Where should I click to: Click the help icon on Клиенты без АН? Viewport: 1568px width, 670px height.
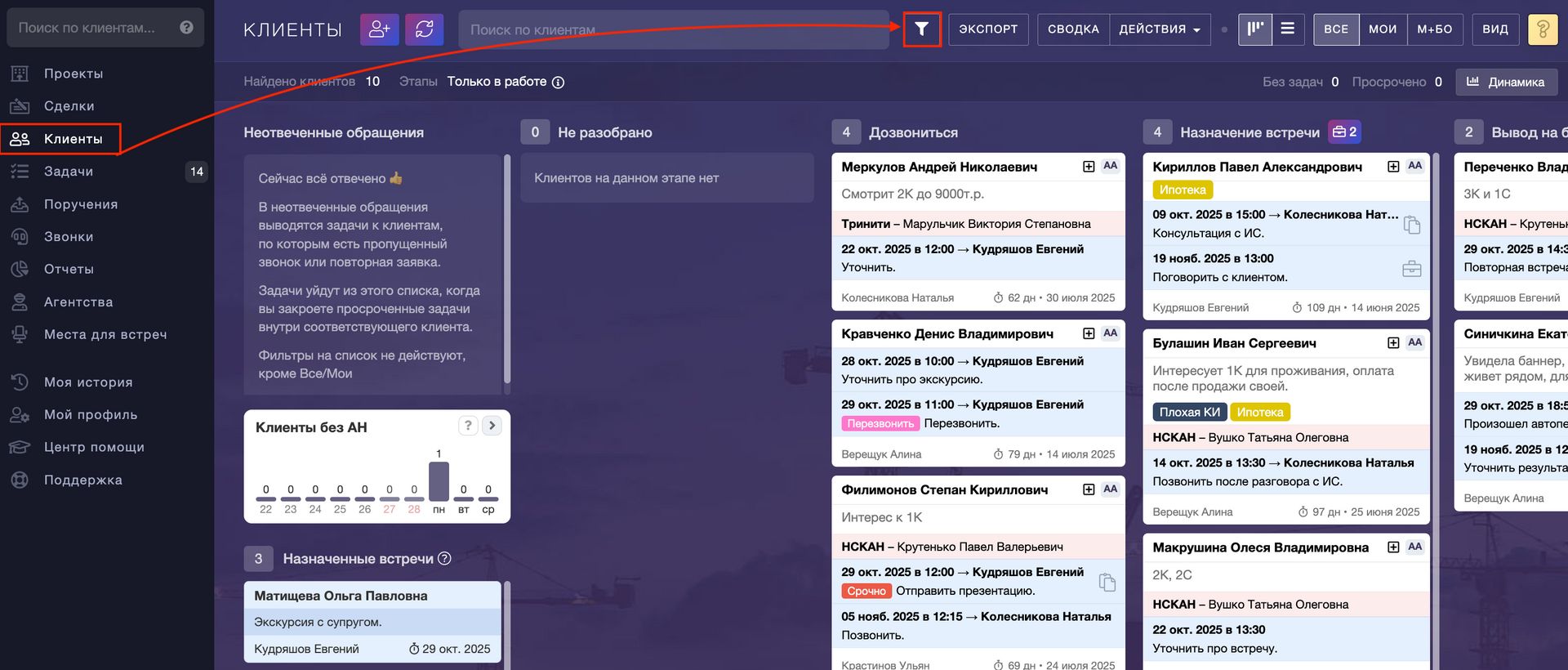coord(467,426)
